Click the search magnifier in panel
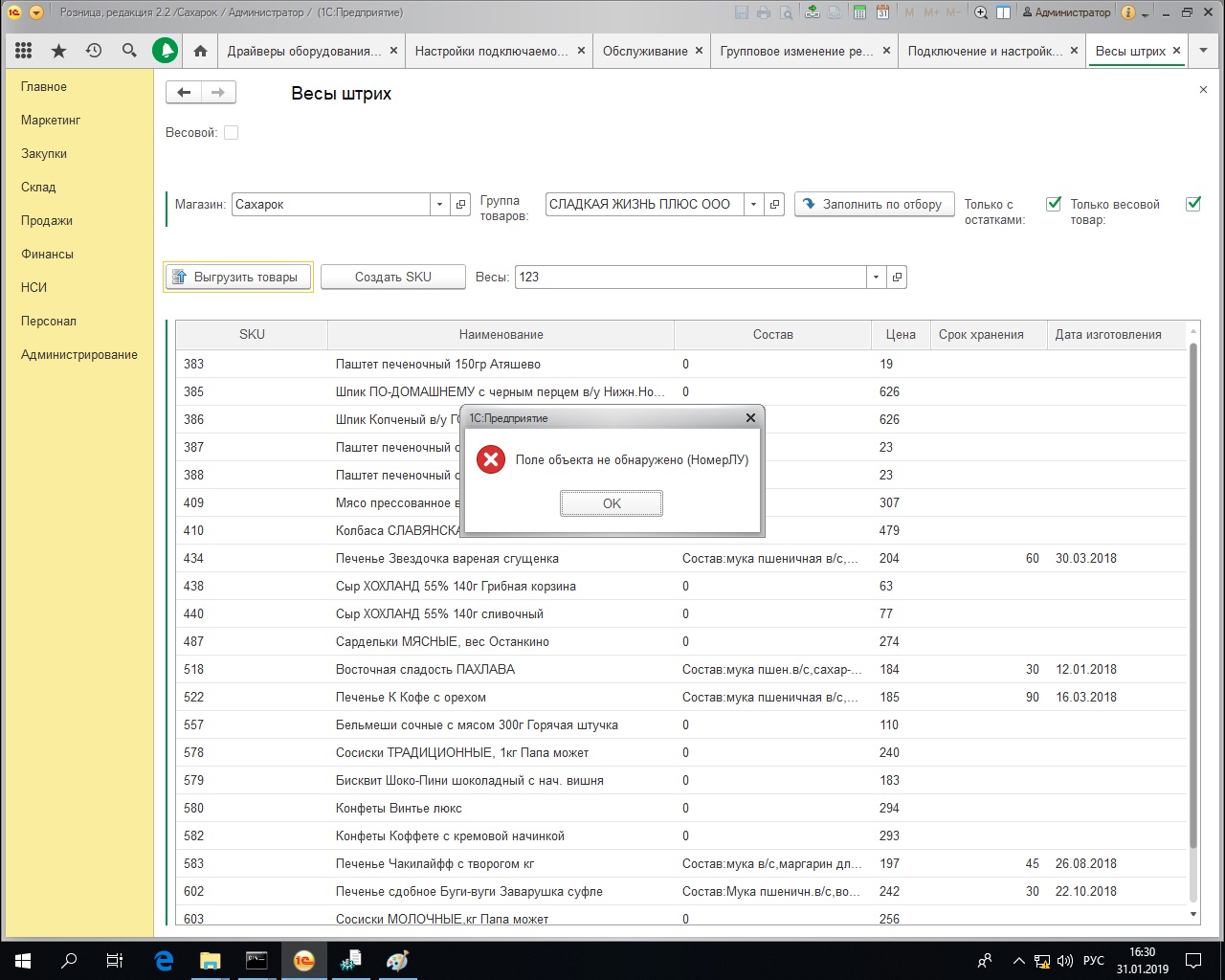 pyautogui.click(x=129, y=51)
